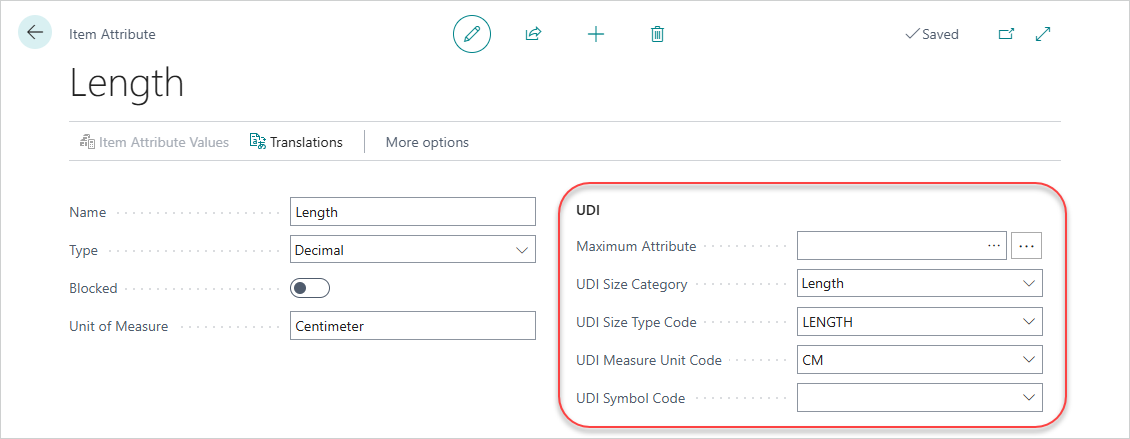
Task: Click the Name input field
Action: tap(412, 212)
